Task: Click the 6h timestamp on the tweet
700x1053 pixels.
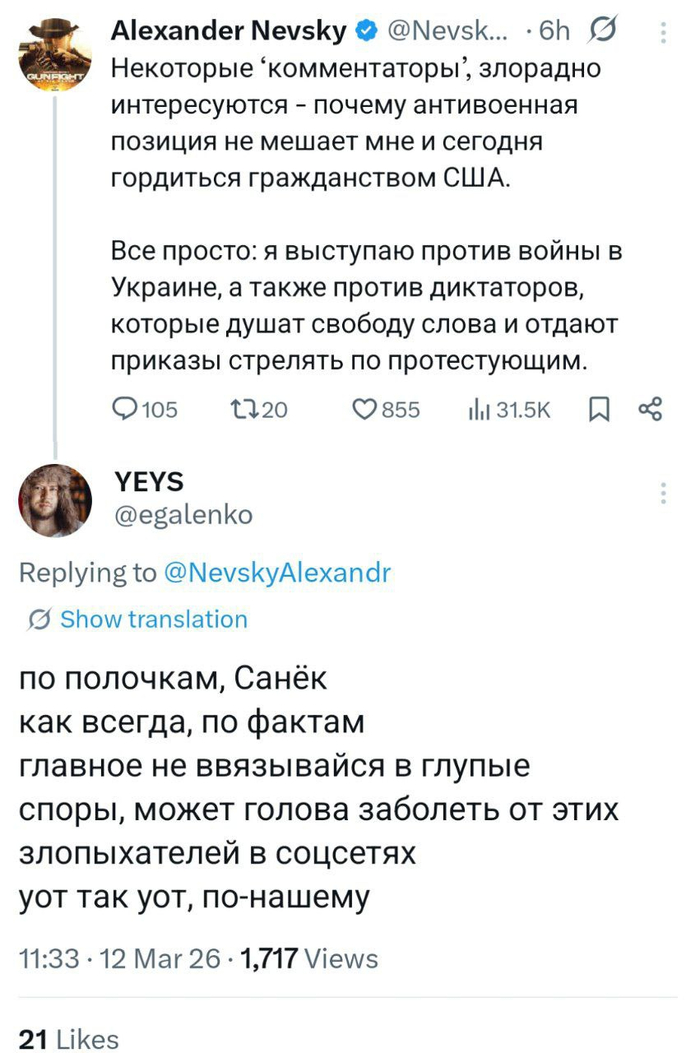Action: (x=554, y=30)
